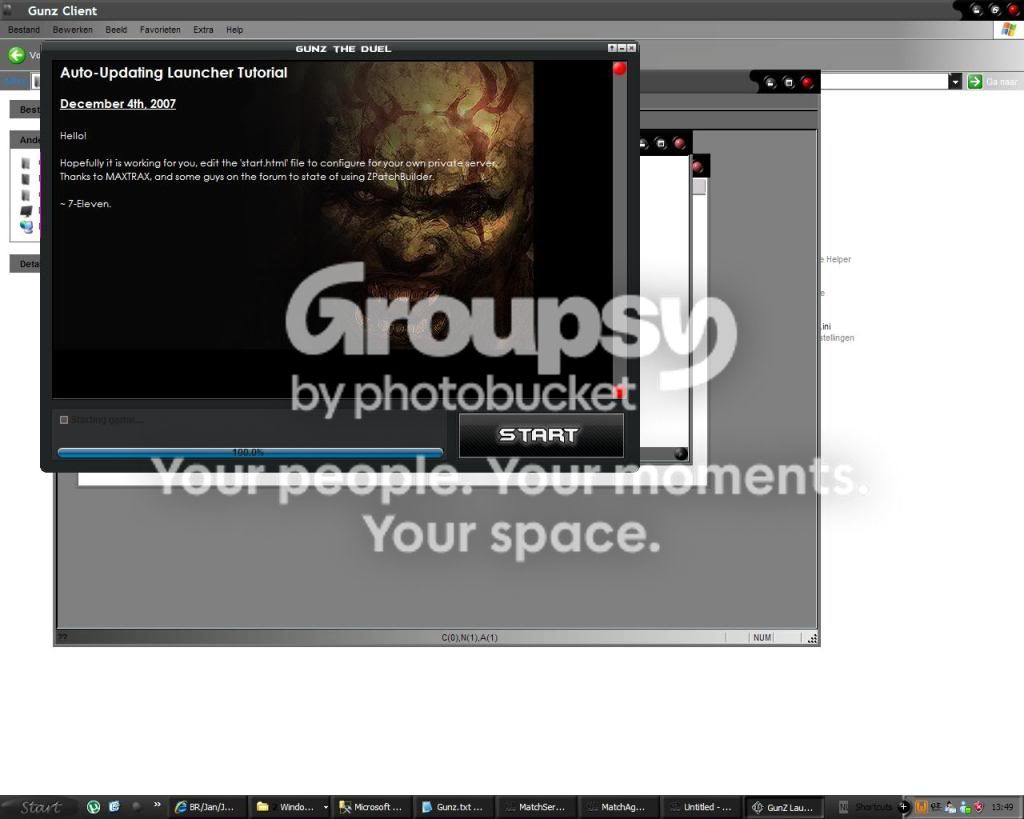Expand the quick launch chevron
The width and height of the screenshot is (1024, 819).
click(x=157, y=805)
